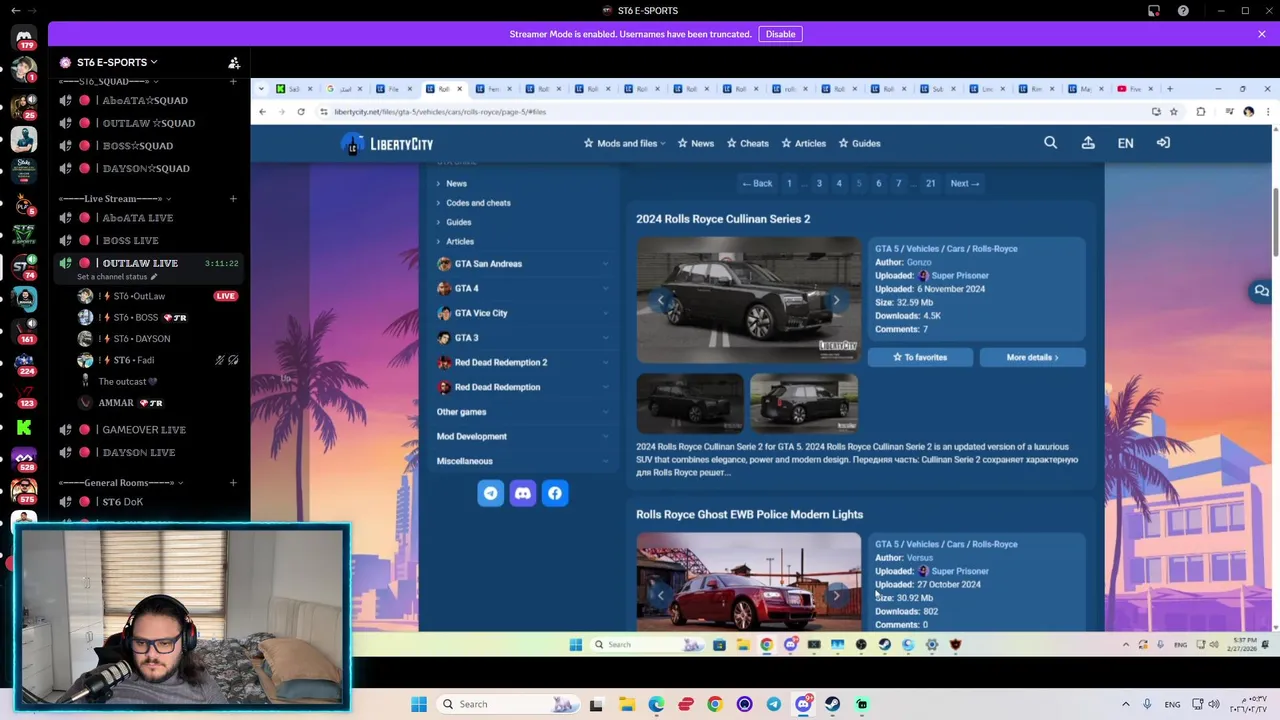Viewport: 1280px width, 720px height.
Task: Open More details for Cullinan Series 2
Action: (x=1032, y=357)
